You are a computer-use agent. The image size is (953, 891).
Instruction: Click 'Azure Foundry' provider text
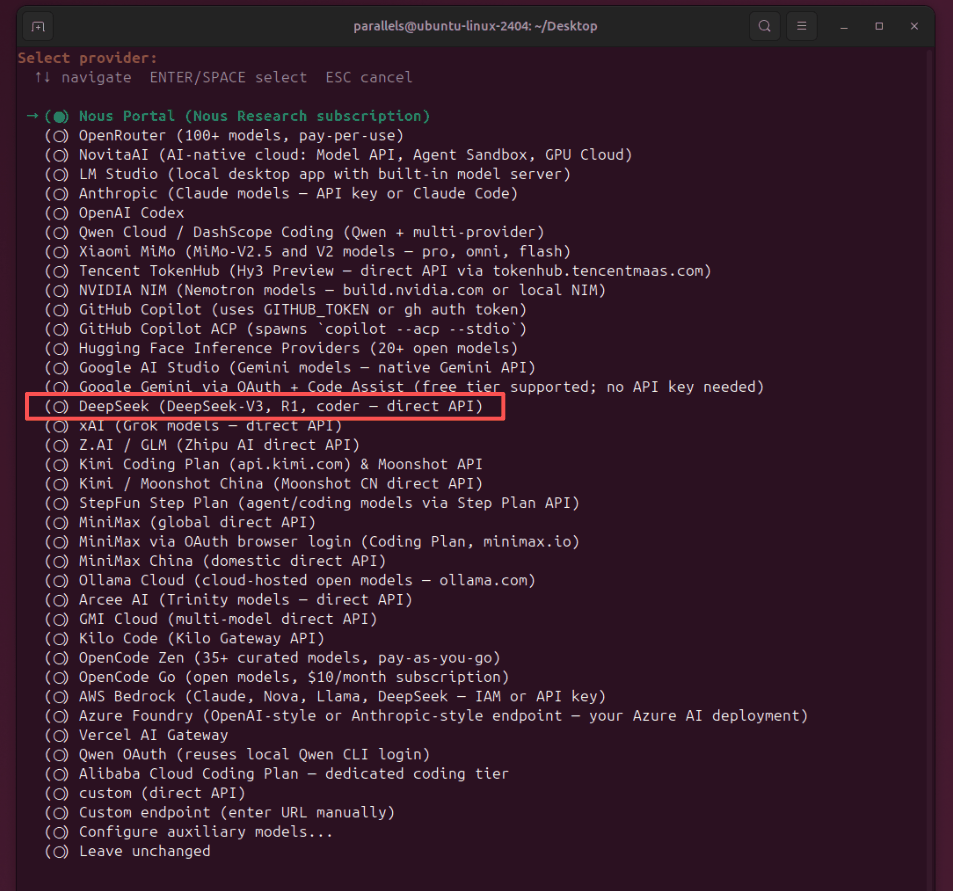tap(136, 716)
